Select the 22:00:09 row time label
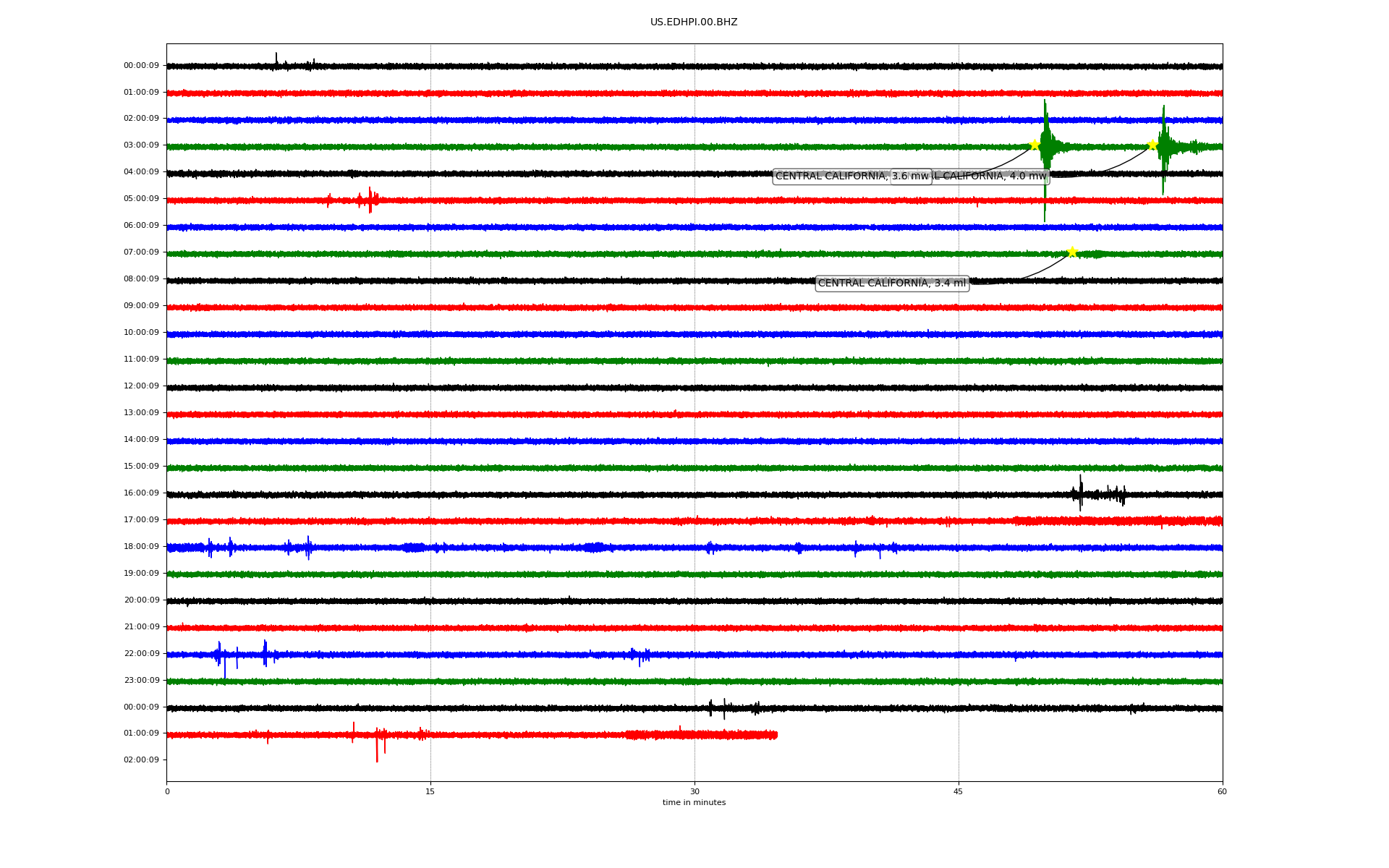The height and width of the screenshot is (868, 1389). coord(141,654)
